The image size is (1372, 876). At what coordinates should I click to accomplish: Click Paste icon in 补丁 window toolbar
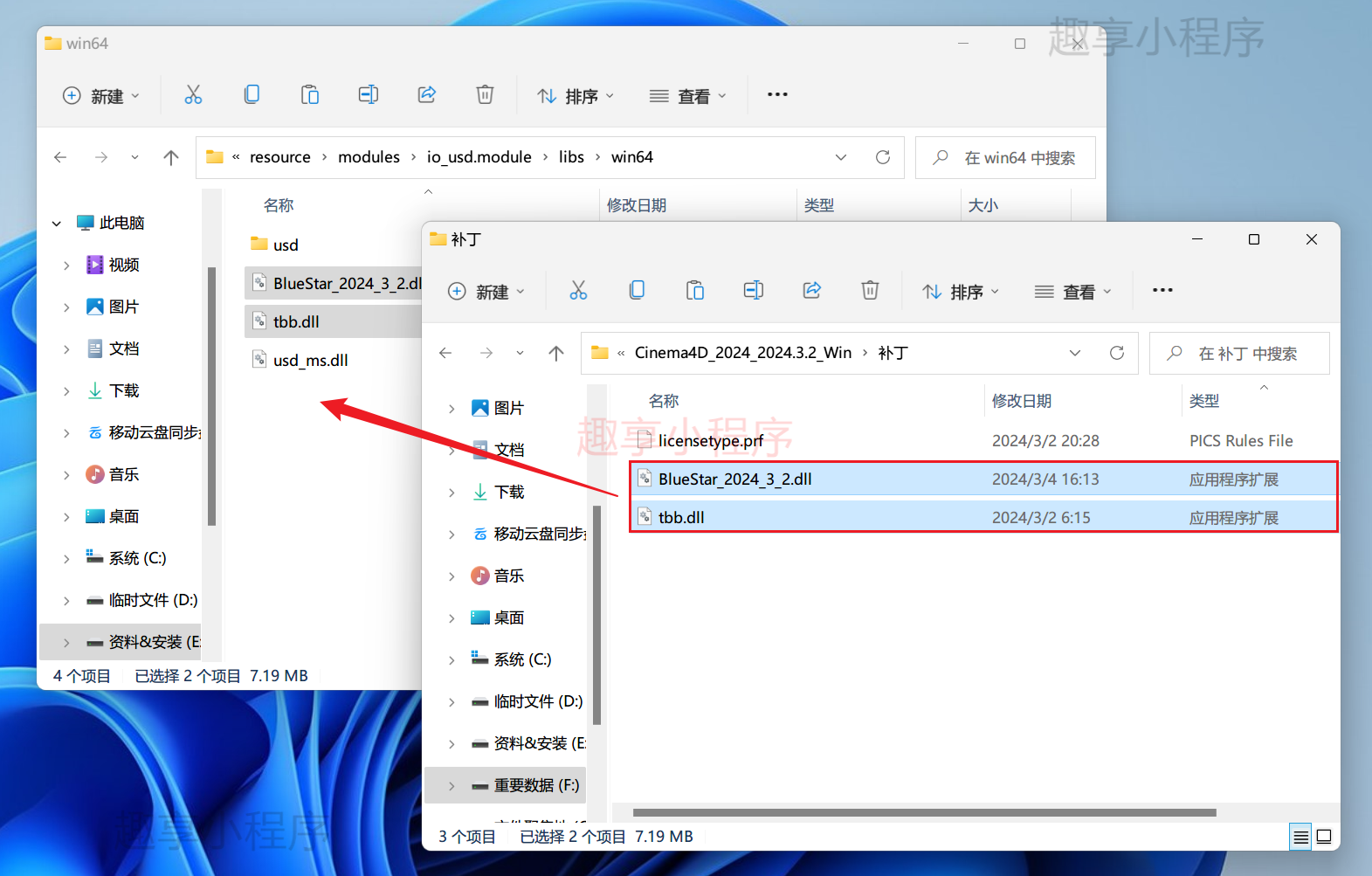695,290
